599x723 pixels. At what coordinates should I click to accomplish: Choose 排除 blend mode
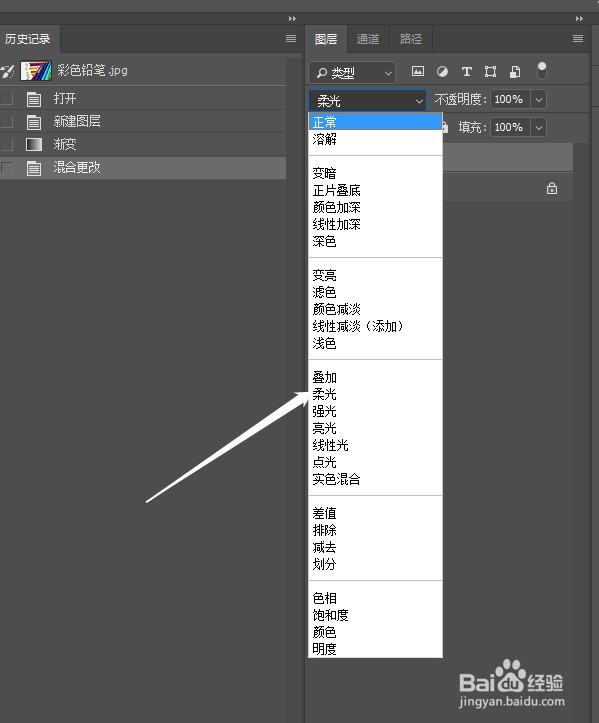375,530
